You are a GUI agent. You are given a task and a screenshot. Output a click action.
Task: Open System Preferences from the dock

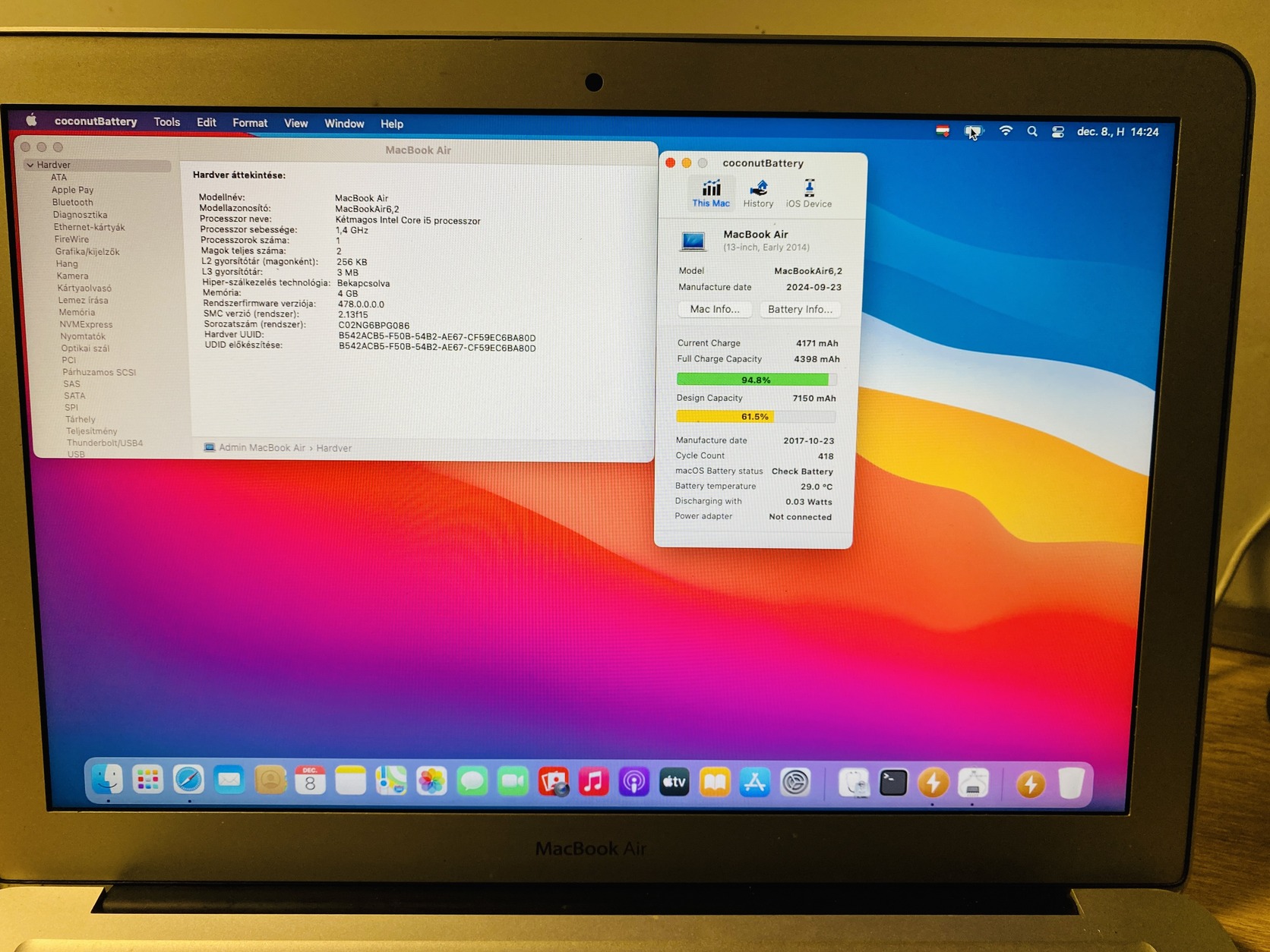(x=795, y=783)
